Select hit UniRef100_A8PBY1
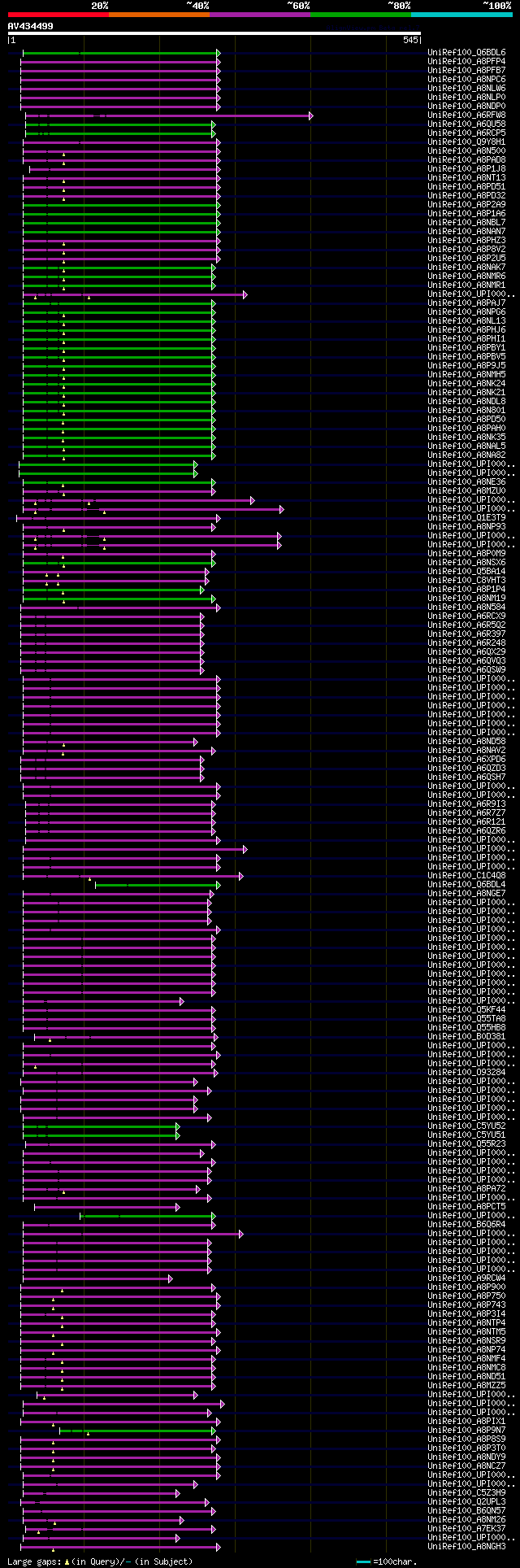520x1568 pixels. click(466, 347)
